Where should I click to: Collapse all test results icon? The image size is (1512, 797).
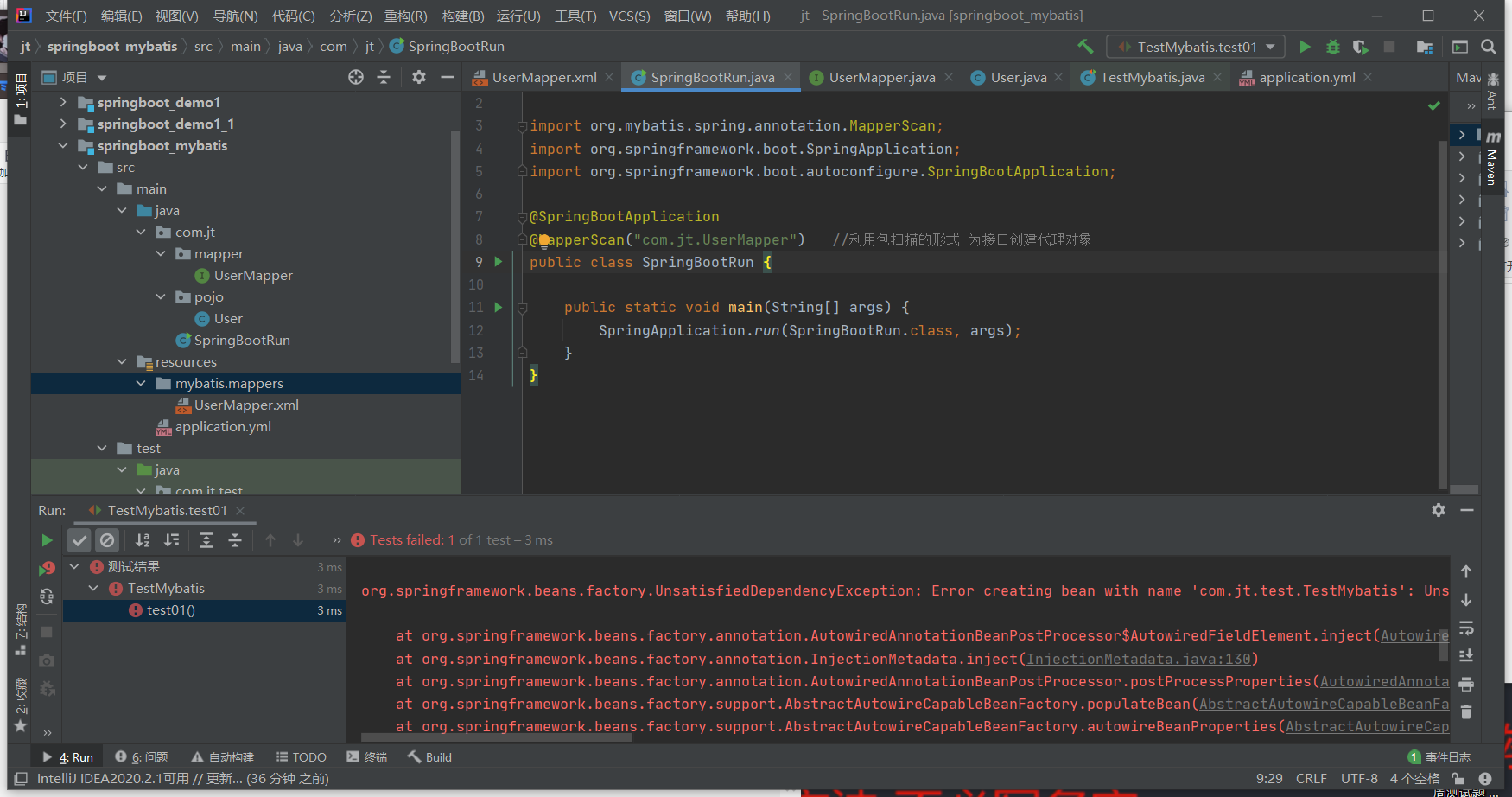(x=235, y=540)
